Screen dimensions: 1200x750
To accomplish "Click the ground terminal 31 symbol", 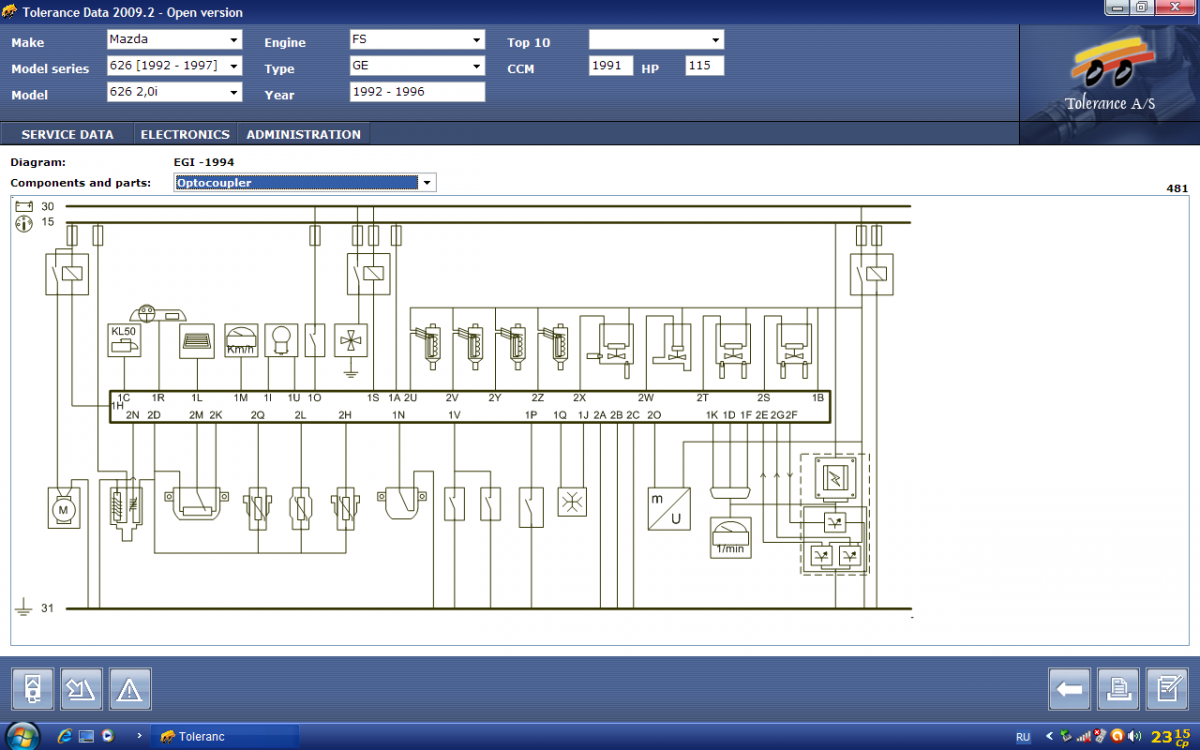I will pos(24,606).
